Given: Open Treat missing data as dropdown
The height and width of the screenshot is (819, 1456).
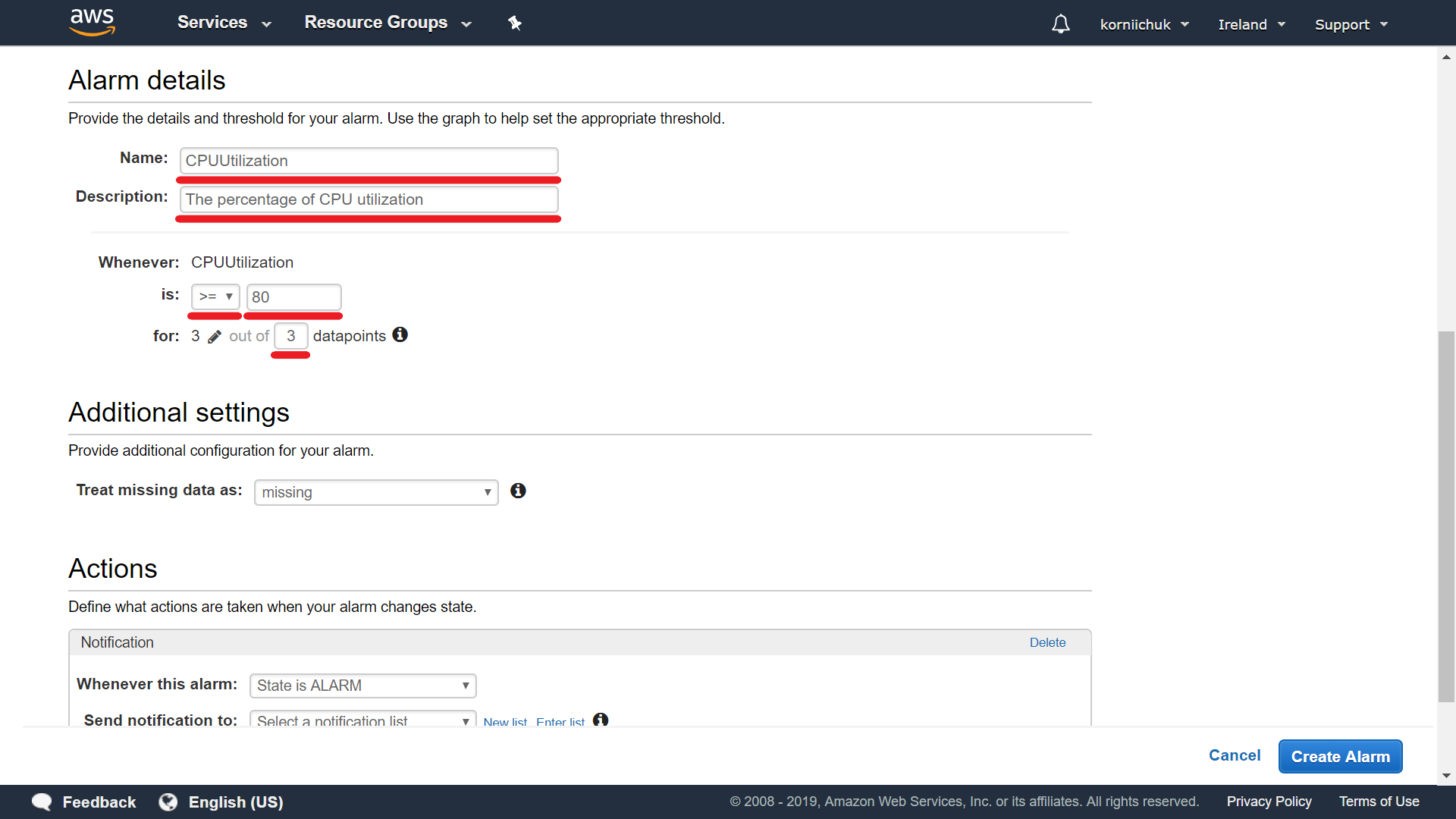Looking at the screenshot, I should [x=376, y=492].
